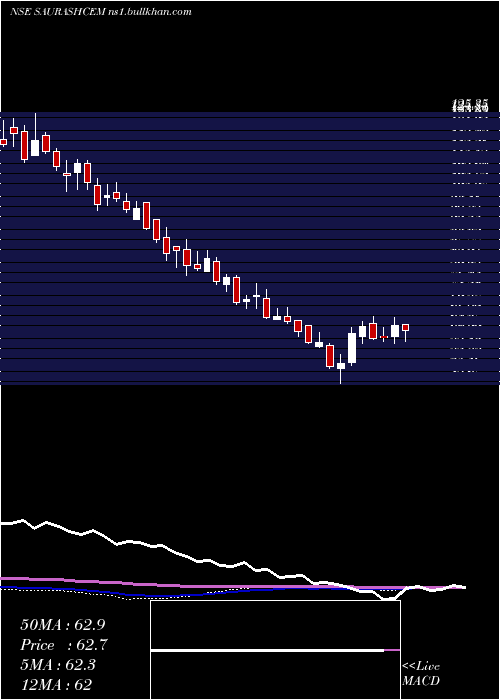
Task: Click the 50MA : 62.9 label
Action: (x=63, y=625)
